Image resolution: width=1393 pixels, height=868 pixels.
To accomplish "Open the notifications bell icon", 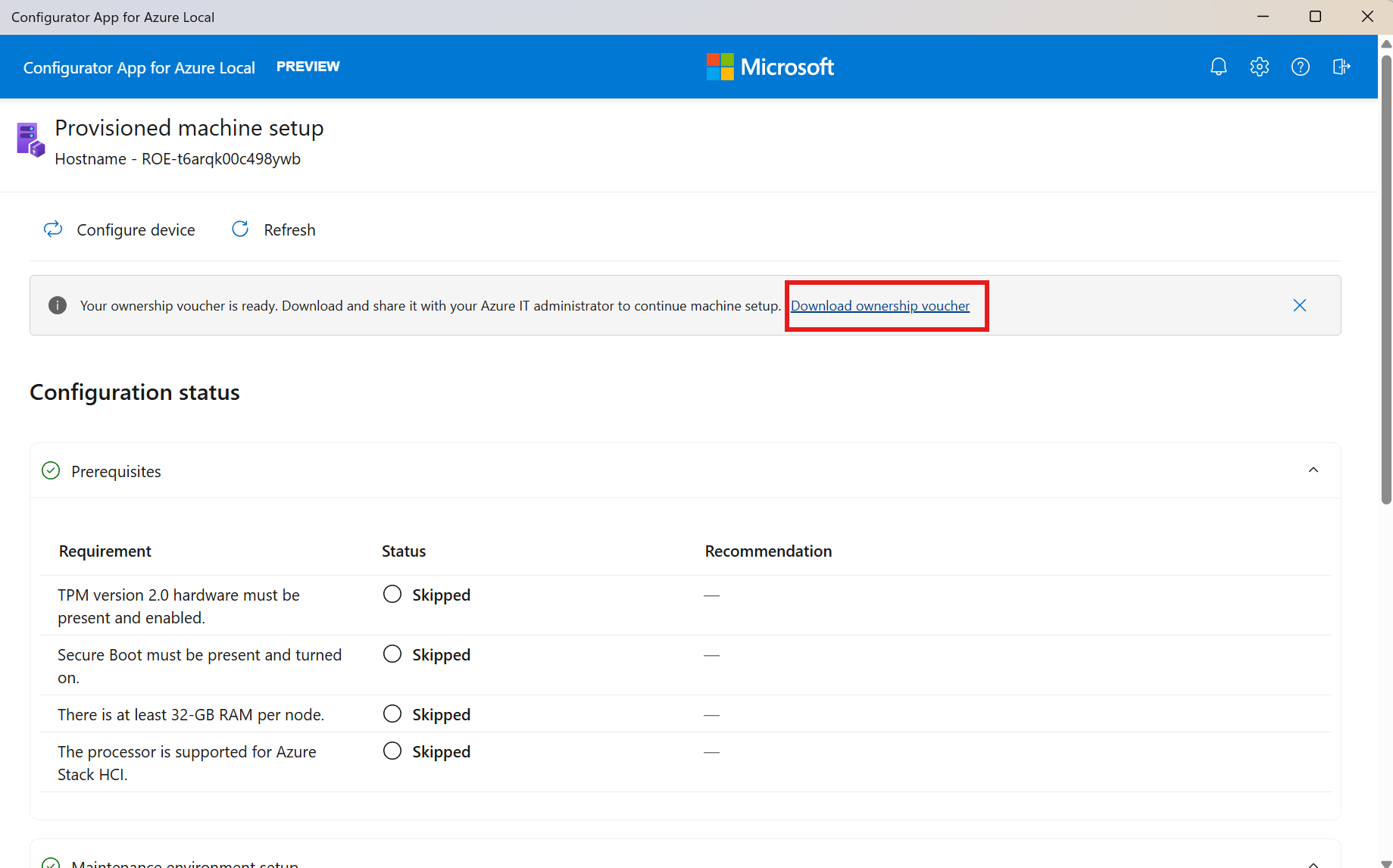I will [x=1219, y=67].
